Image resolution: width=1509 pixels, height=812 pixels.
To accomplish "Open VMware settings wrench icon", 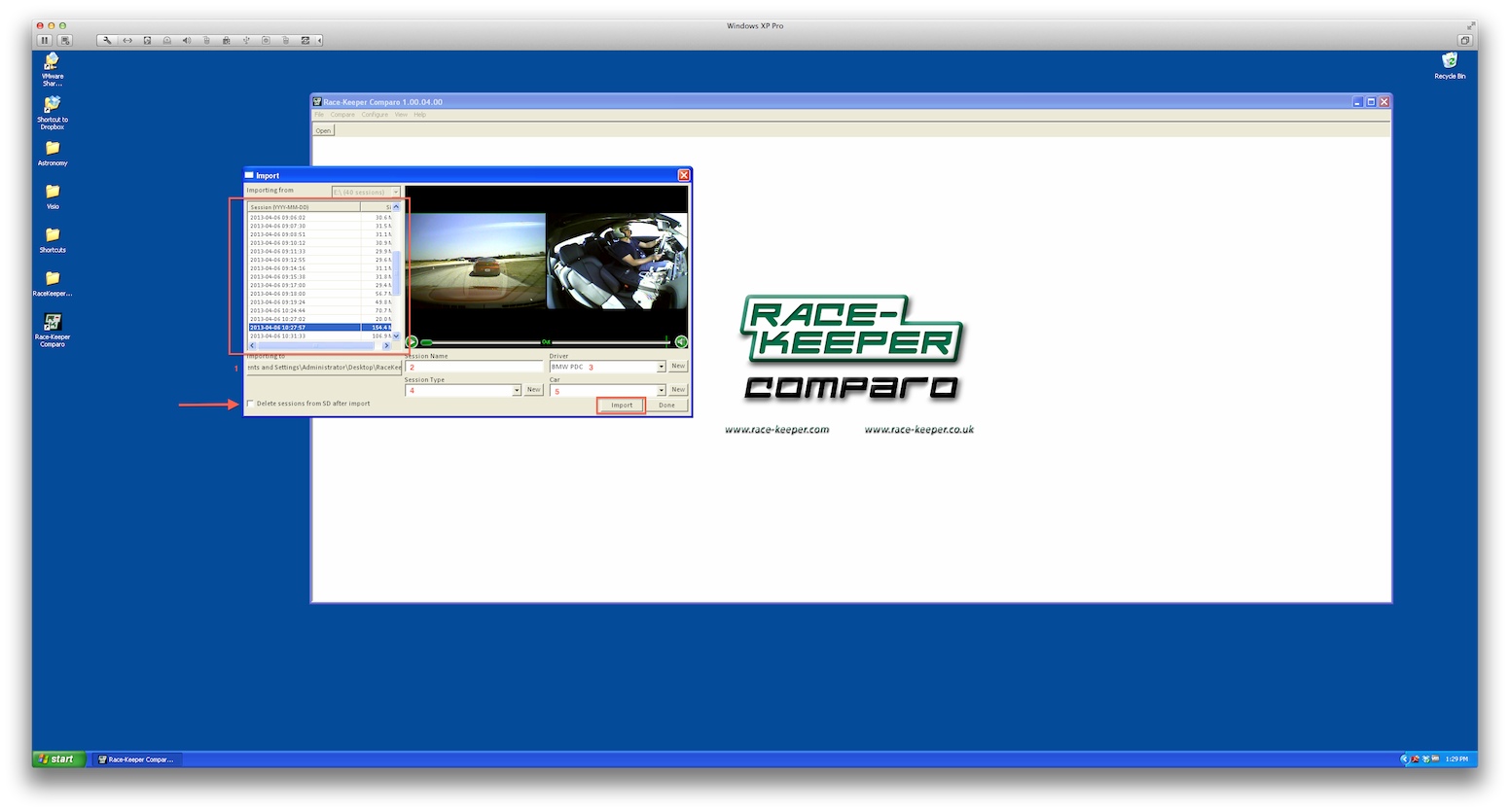I will [x=107, y=40].
